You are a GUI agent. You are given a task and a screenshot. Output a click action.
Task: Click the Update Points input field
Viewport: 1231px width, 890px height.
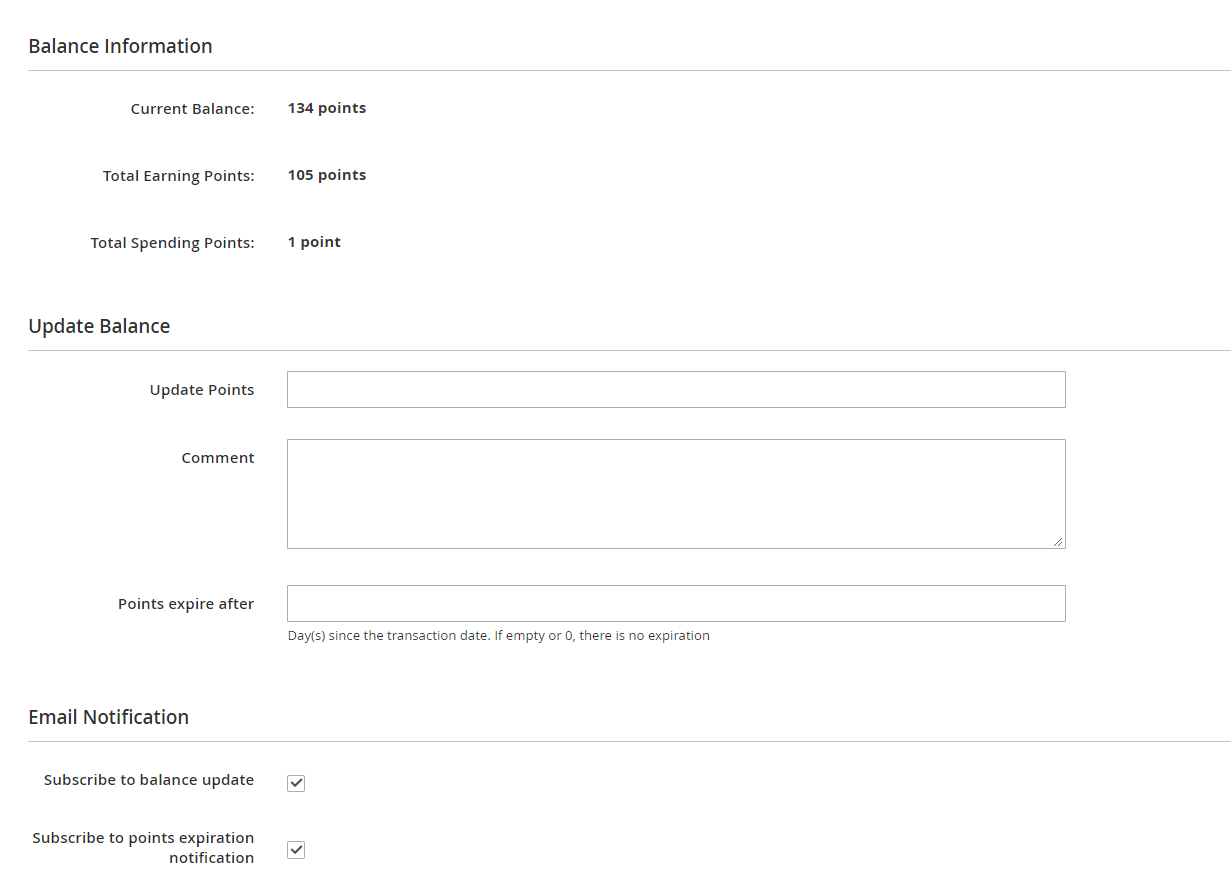pos(676,390)
